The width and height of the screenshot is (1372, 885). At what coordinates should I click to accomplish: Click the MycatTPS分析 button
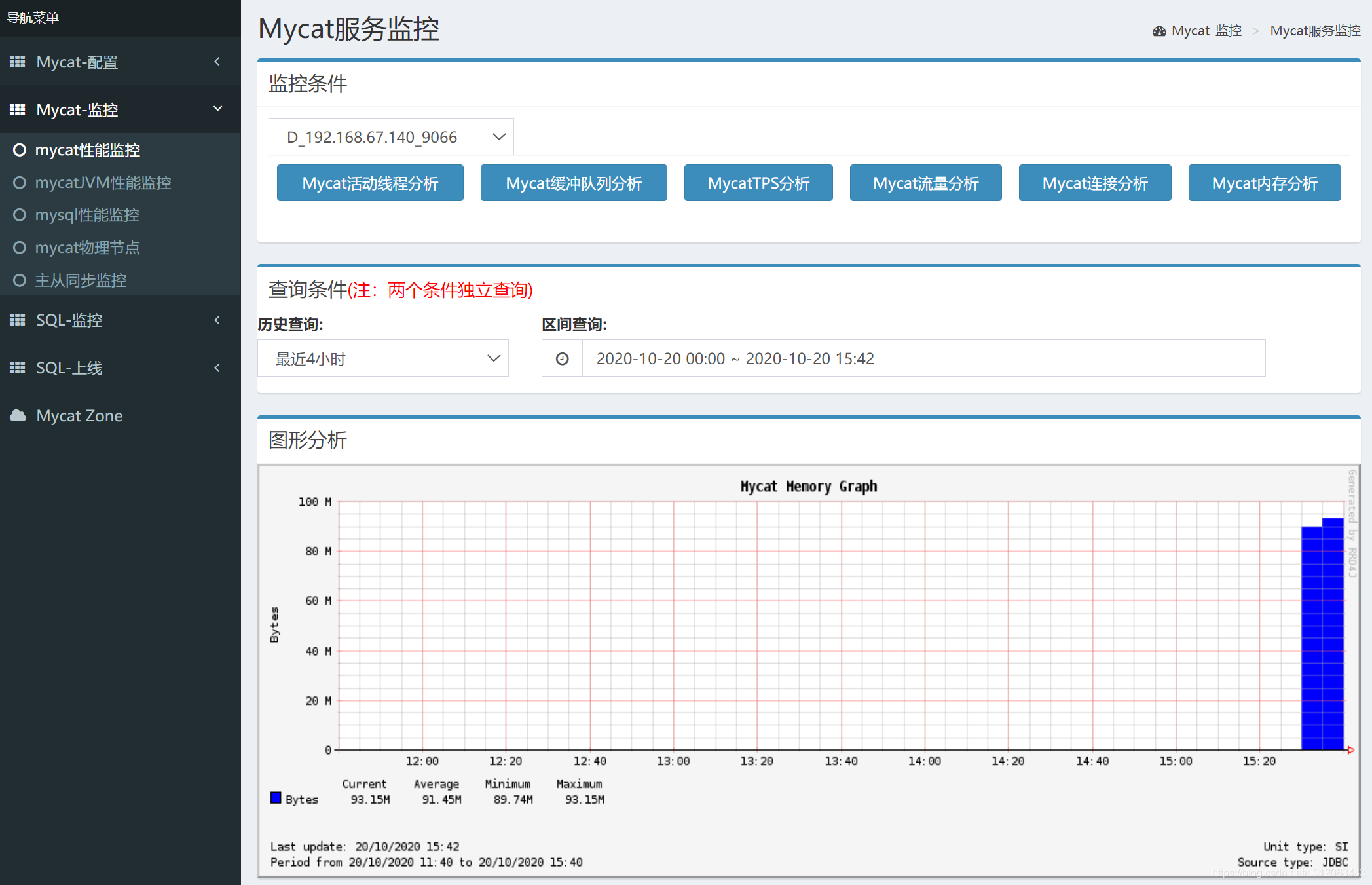click(x=758, y=183)
